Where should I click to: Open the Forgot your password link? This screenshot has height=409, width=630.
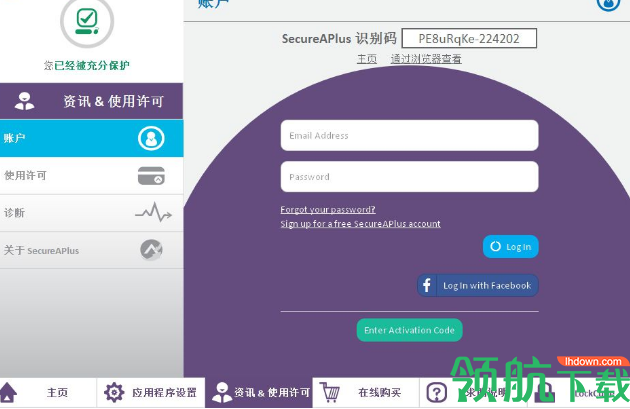pyautogui.click(x=328, y=209)
